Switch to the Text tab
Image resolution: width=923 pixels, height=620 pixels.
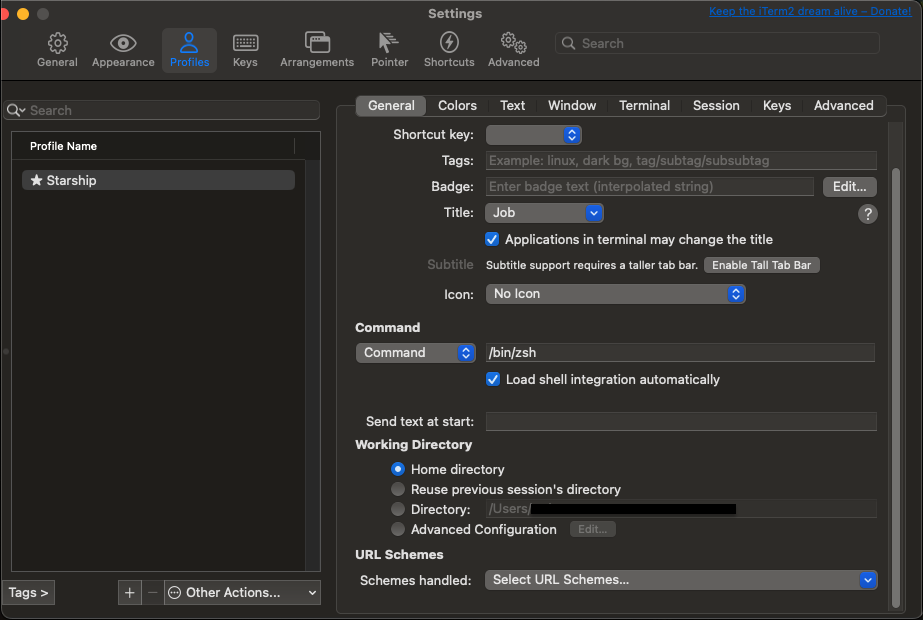click(512, 105)
